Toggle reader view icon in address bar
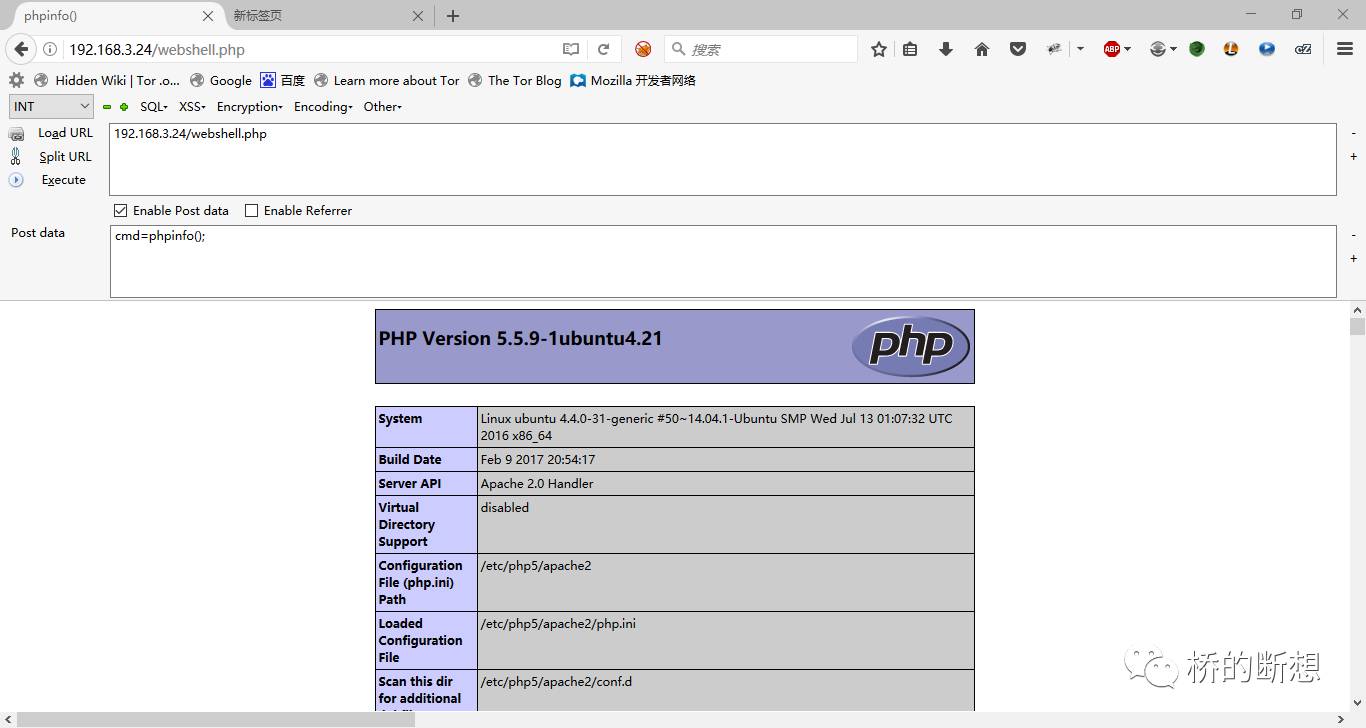The width and height of the screenshot is (1366, 728). point(571,49)
